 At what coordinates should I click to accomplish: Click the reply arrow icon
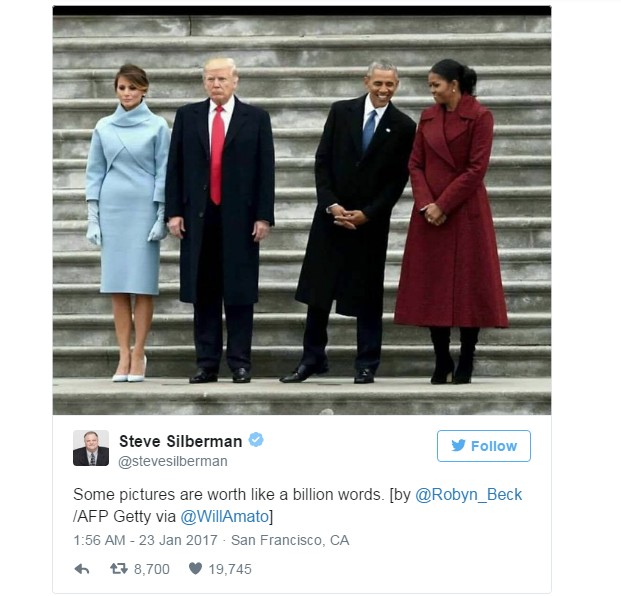click(82, 569)
